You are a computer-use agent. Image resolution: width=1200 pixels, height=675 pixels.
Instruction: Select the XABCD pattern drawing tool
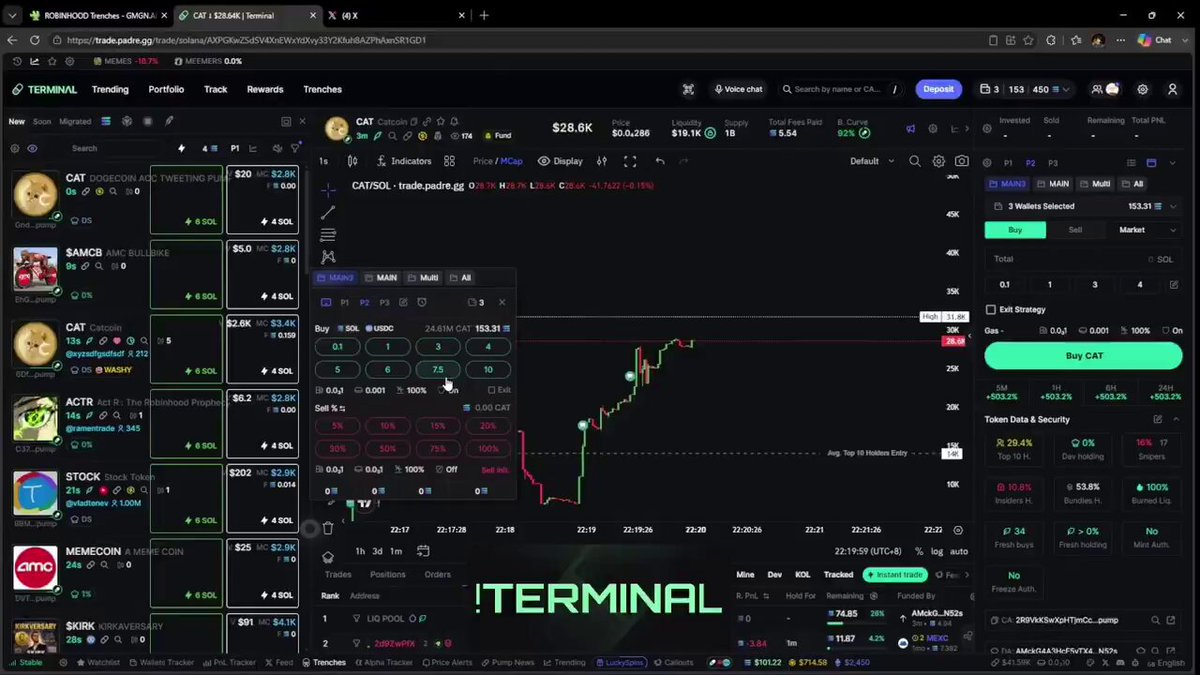328,257
